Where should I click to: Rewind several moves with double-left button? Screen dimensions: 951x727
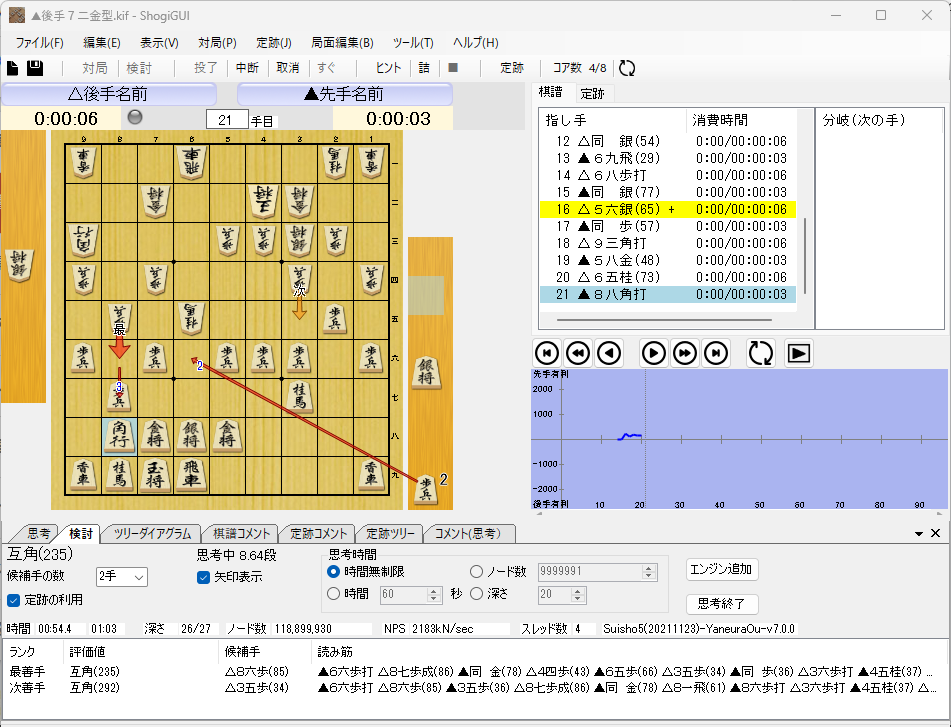click(x=578, y=353)
